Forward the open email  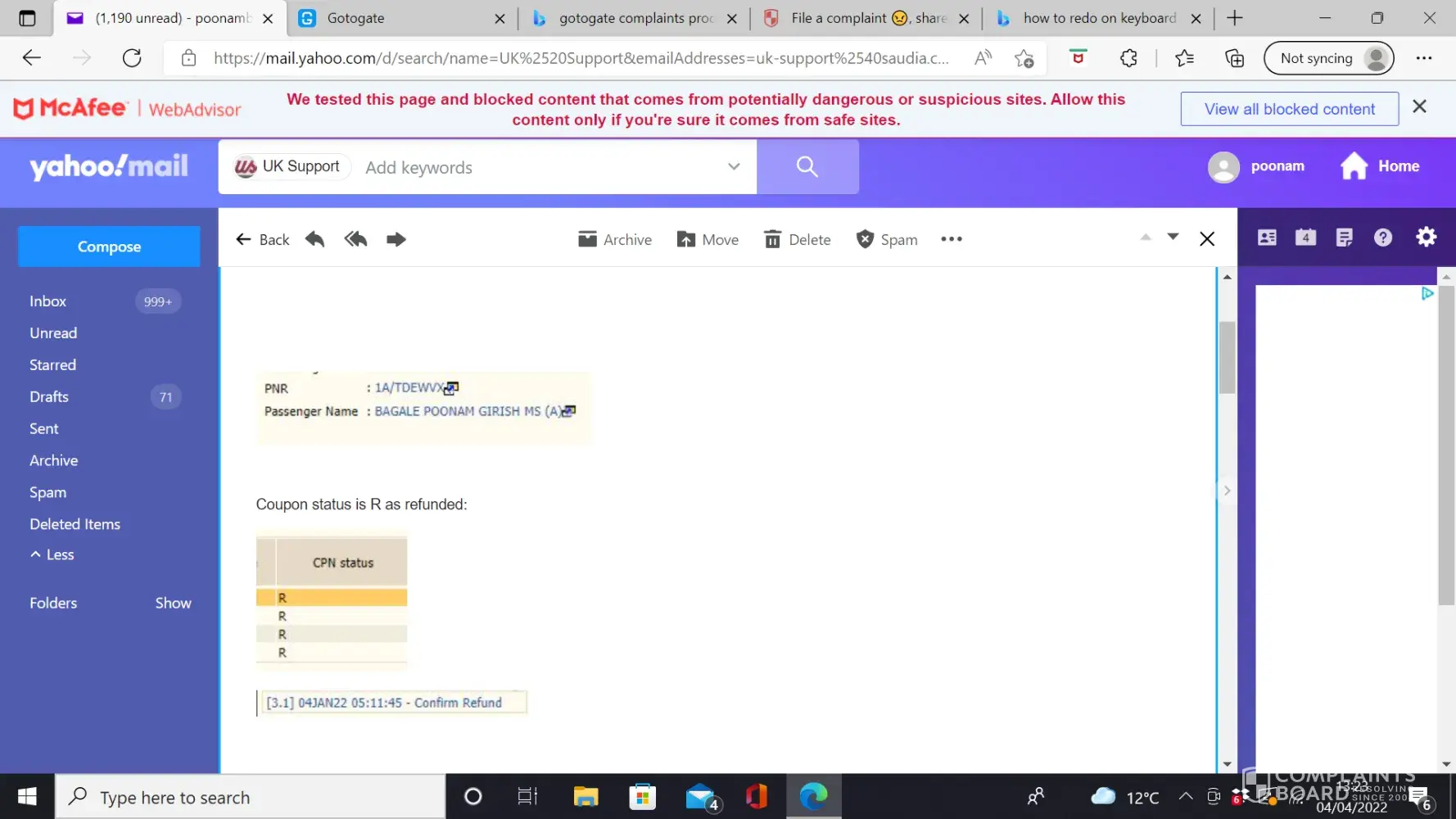(x=396, y=239)
